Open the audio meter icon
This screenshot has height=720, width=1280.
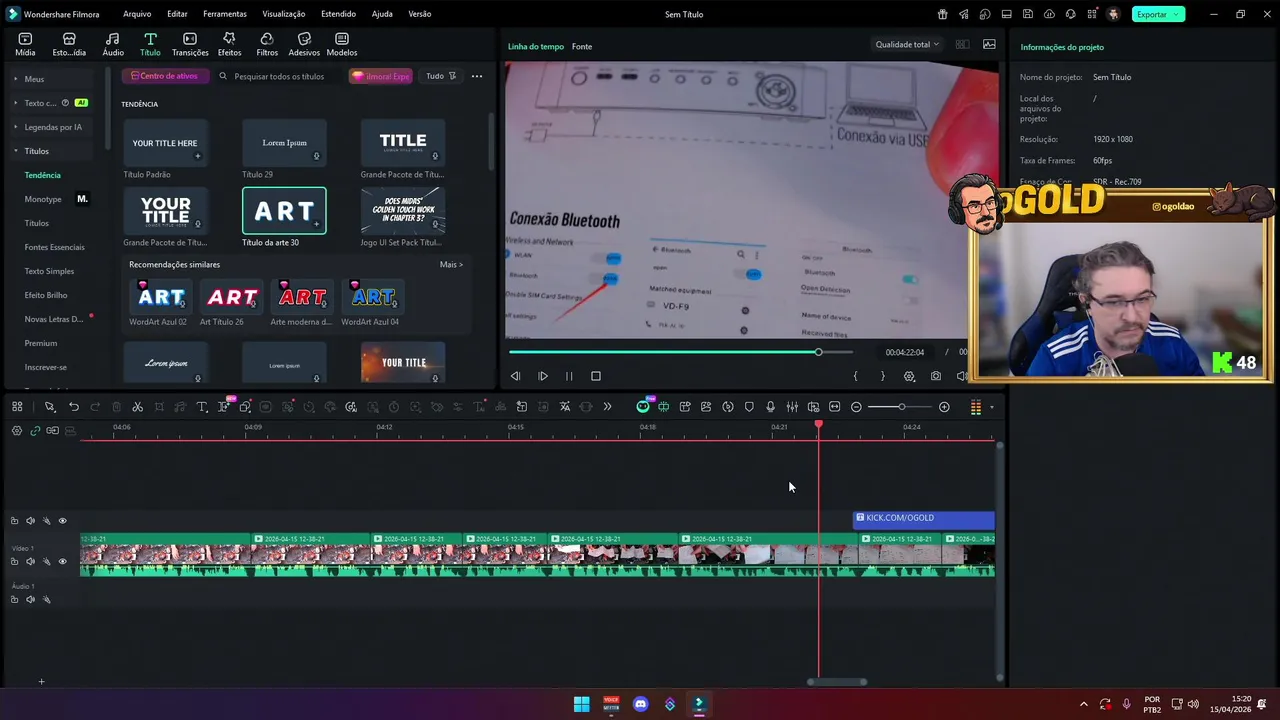coord(976,407)
